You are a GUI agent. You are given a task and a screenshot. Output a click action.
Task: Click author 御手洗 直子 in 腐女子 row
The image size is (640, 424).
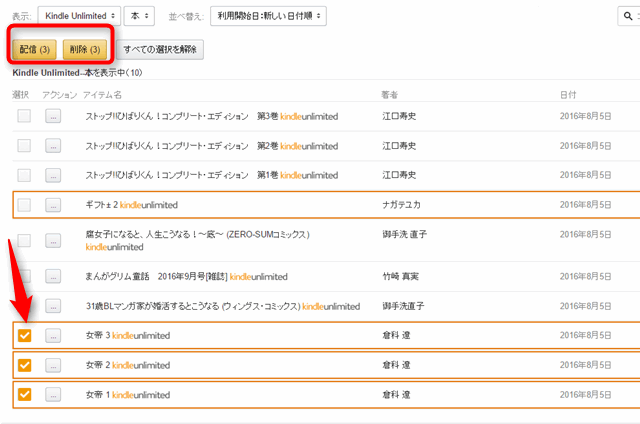(x=404, y=234)
